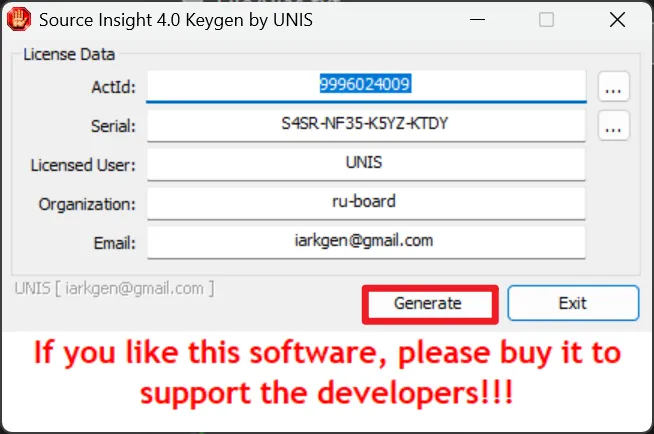The width and height of the screenshot is (654, 434).
Task: Click the 'Licensed User:' label
Action: pos(83,166)
